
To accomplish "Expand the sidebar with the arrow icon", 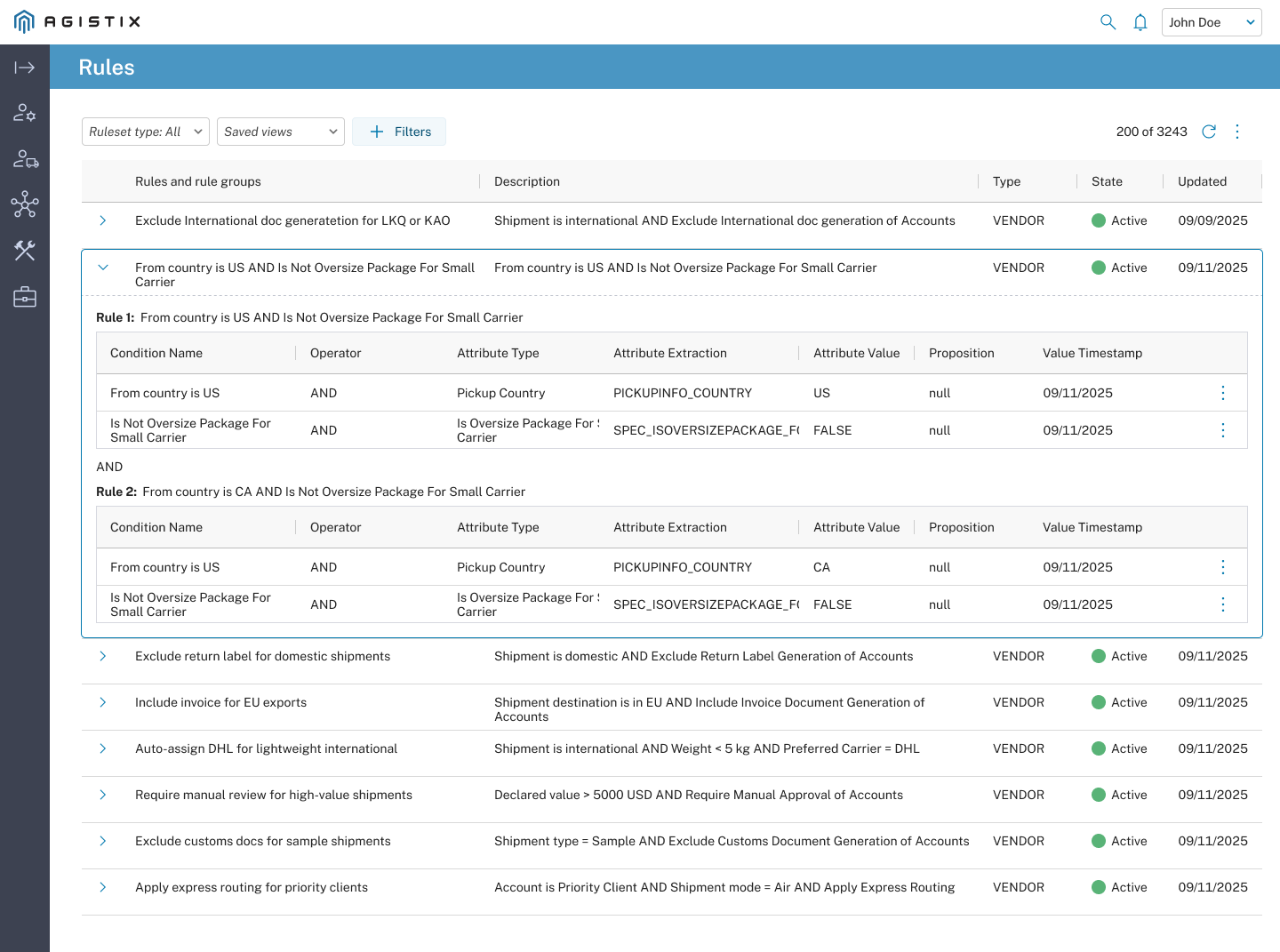I will point(25,68).
